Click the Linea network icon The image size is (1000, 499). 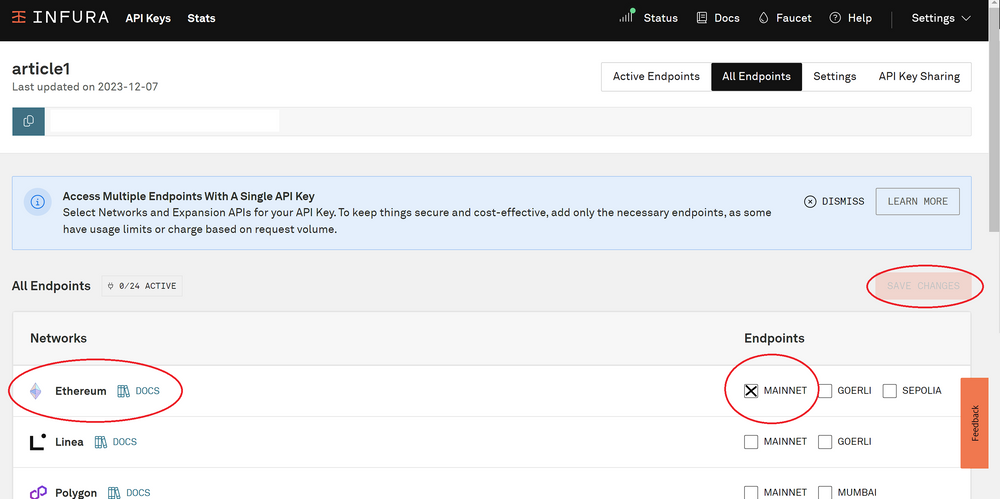[37, 442]
